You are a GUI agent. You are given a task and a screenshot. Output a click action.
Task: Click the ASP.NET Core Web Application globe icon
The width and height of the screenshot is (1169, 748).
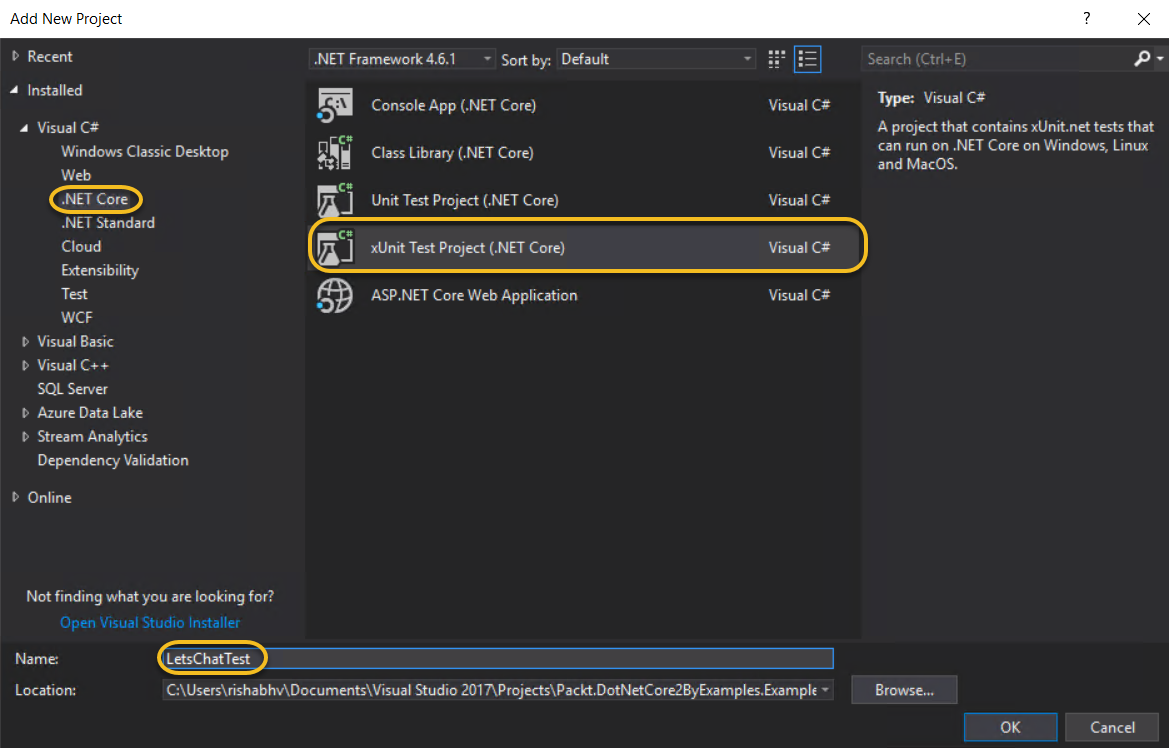point(335,295)
